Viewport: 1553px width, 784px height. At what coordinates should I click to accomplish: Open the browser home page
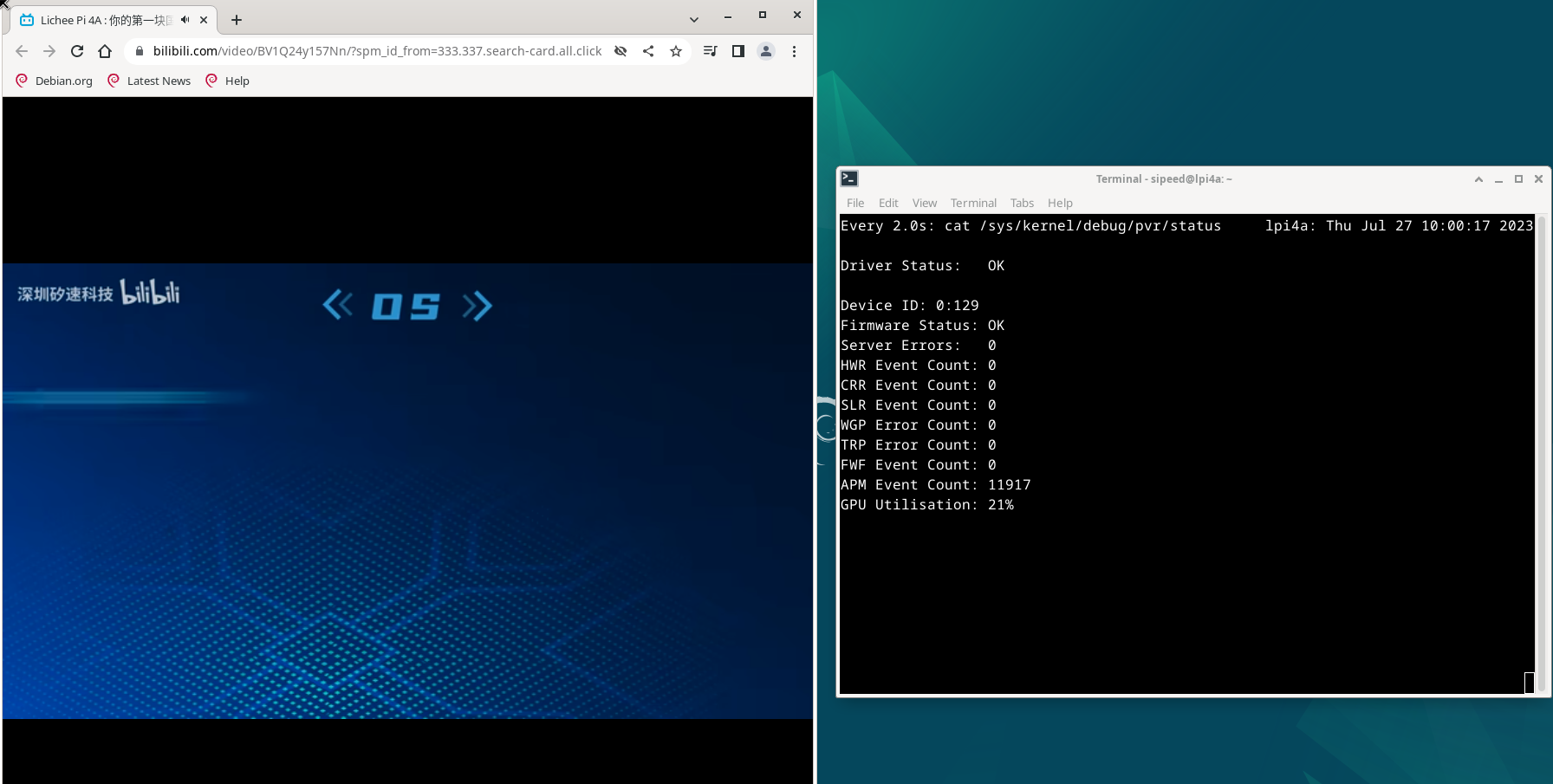[x=105, y=51]
